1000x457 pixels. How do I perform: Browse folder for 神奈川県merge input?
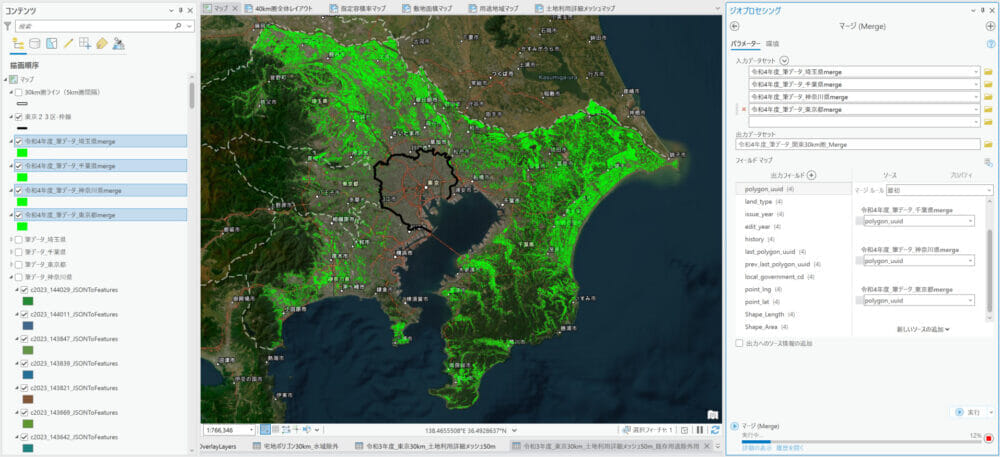988,97
